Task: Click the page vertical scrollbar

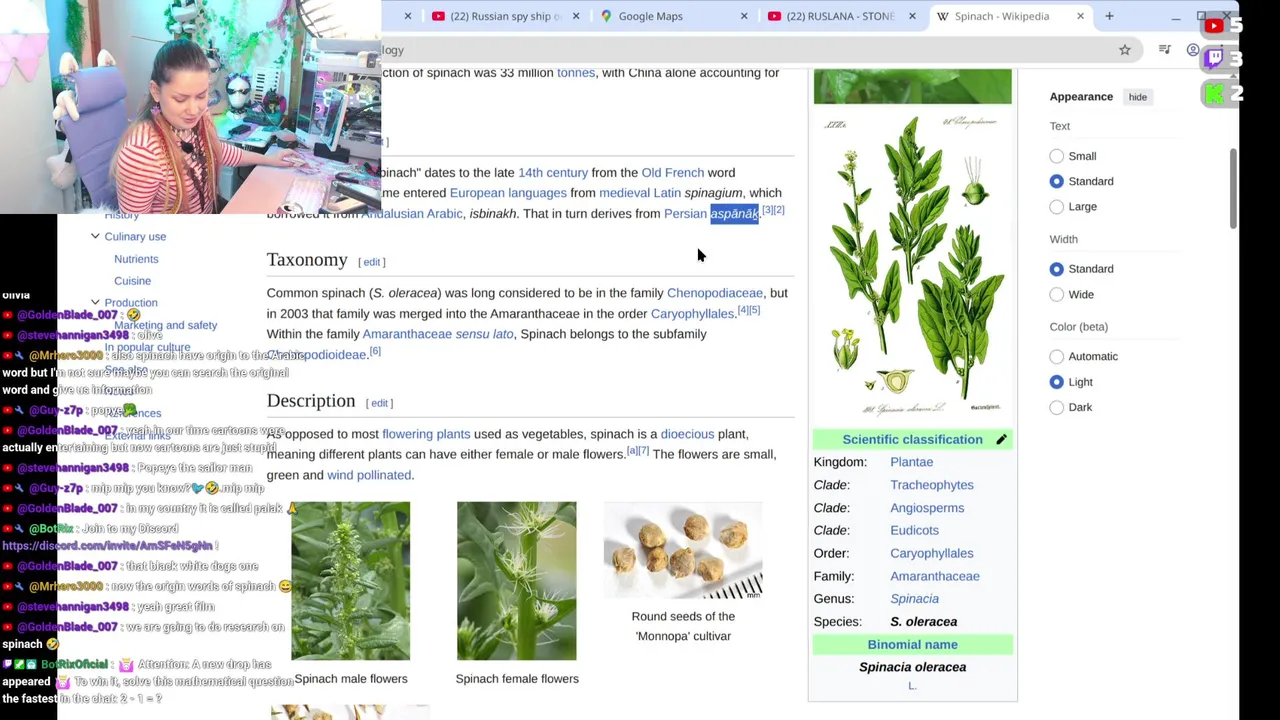Action: 1232,188
